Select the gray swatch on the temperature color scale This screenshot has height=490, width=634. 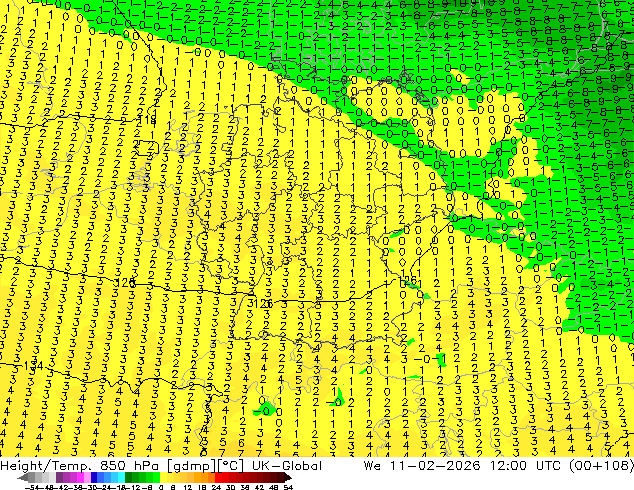pos(31,477)
